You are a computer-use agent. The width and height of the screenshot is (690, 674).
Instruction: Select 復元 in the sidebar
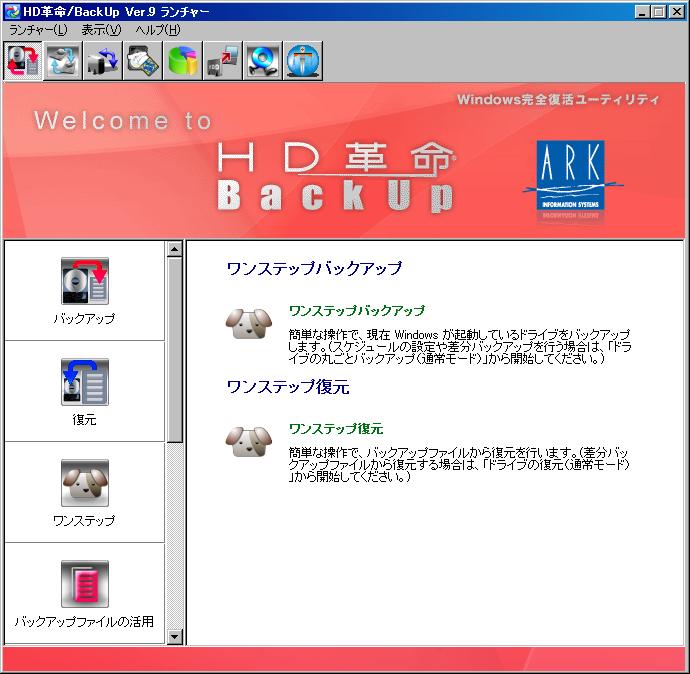click(x=84, y=392)
